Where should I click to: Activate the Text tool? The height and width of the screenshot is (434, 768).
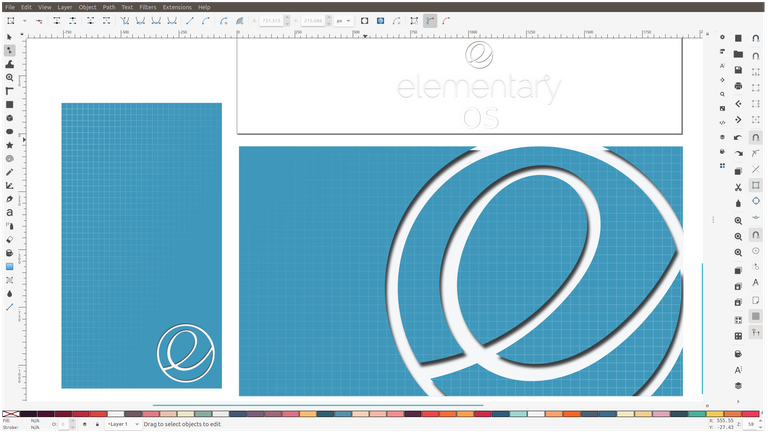tap(9, 213)
